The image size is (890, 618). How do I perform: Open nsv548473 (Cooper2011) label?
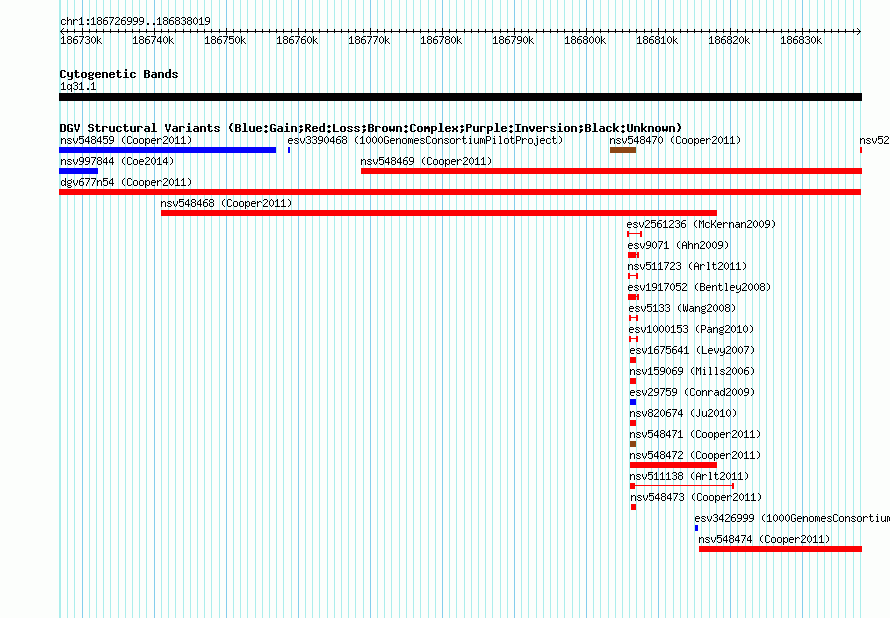tap(696, 497)
